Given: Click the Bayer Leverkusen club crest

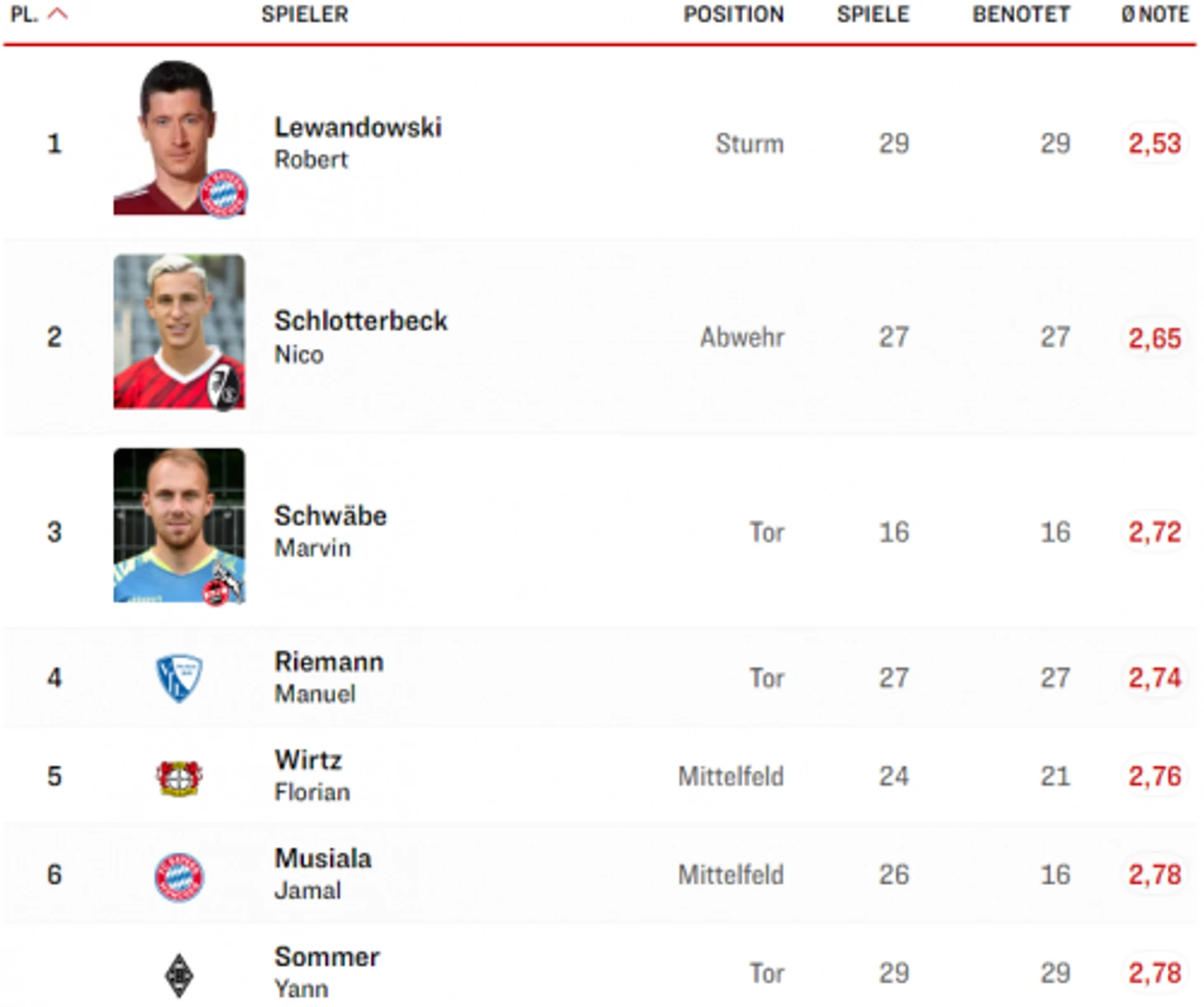Looking at the screenshot, I should 179,777.
